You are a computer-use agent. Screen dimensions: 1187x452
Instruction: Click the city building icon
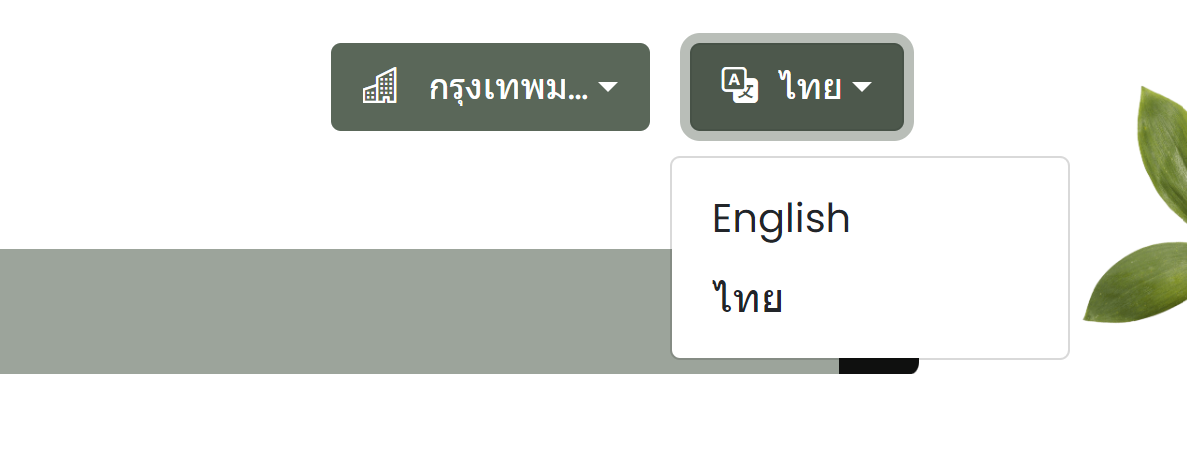click(x=380, y=86)
